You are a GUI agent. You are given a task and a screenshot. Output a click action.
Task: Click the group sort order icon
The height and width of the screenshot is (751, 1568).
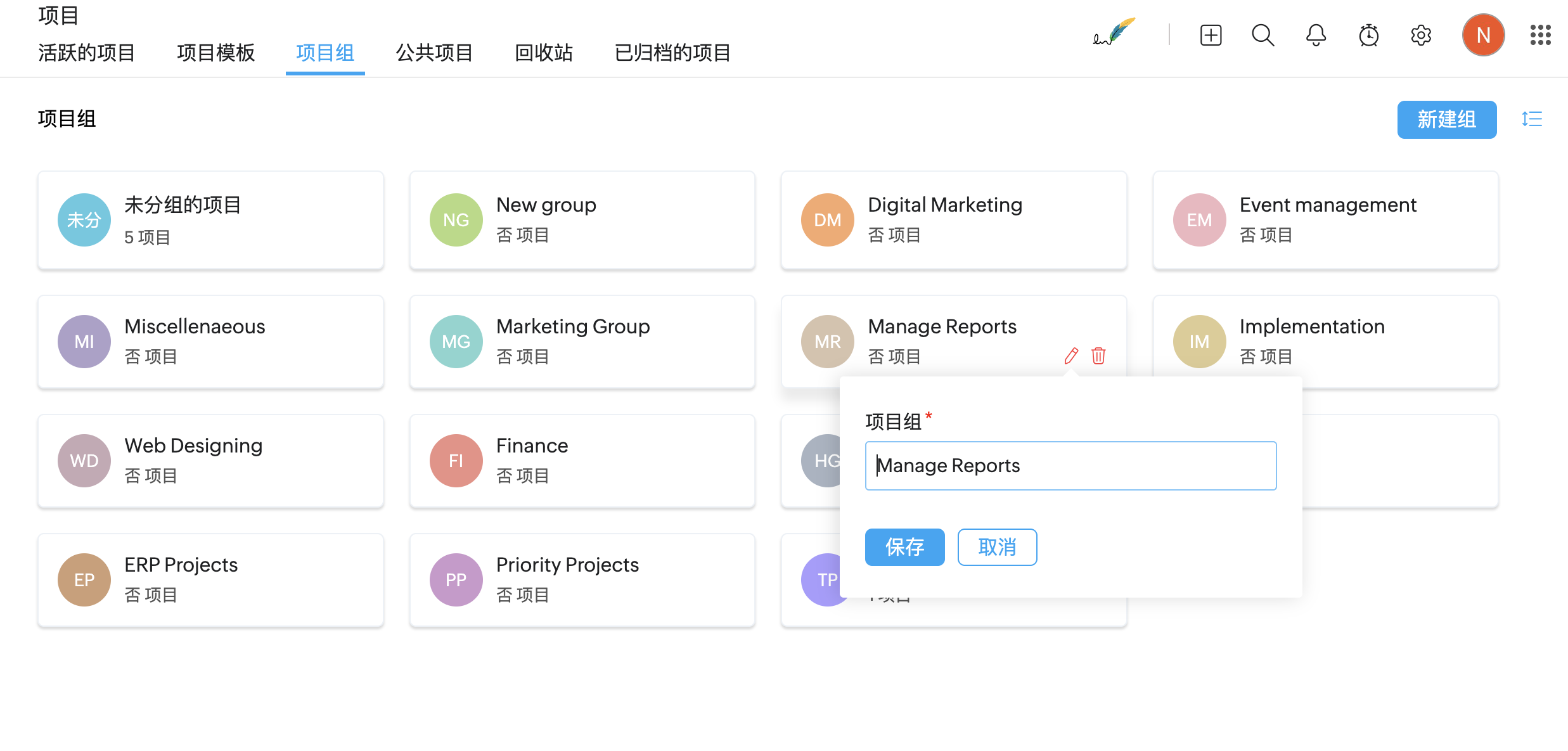1532,119
